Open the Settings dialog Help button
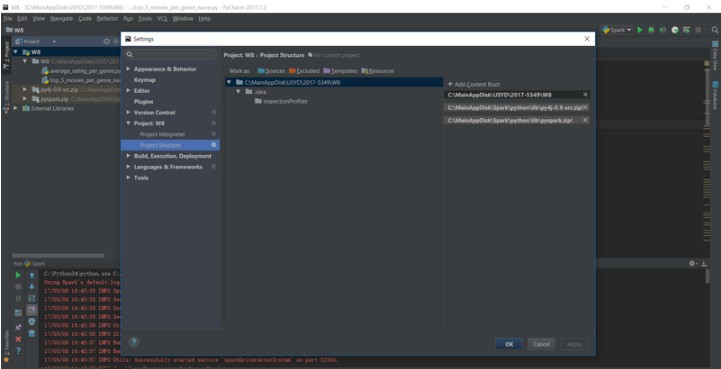 pyautogui.click(x=133, y=342)
